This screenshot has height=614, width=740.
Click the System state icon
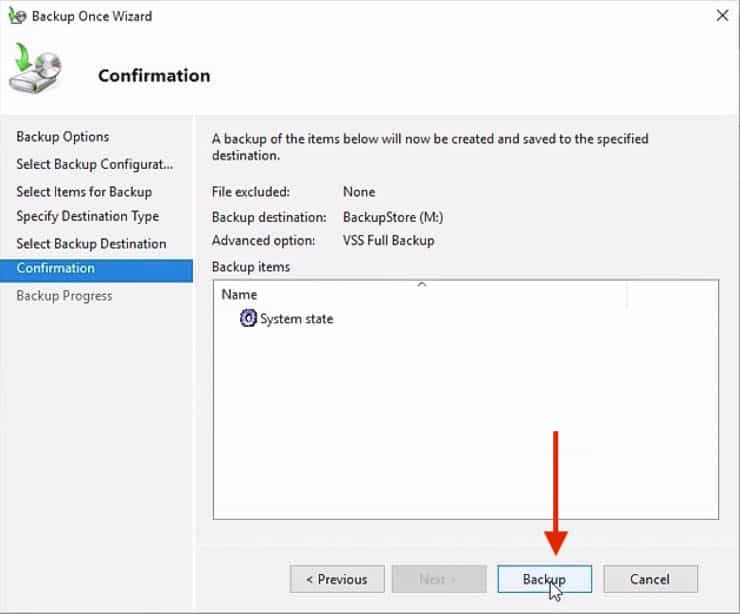pos(248,318)
